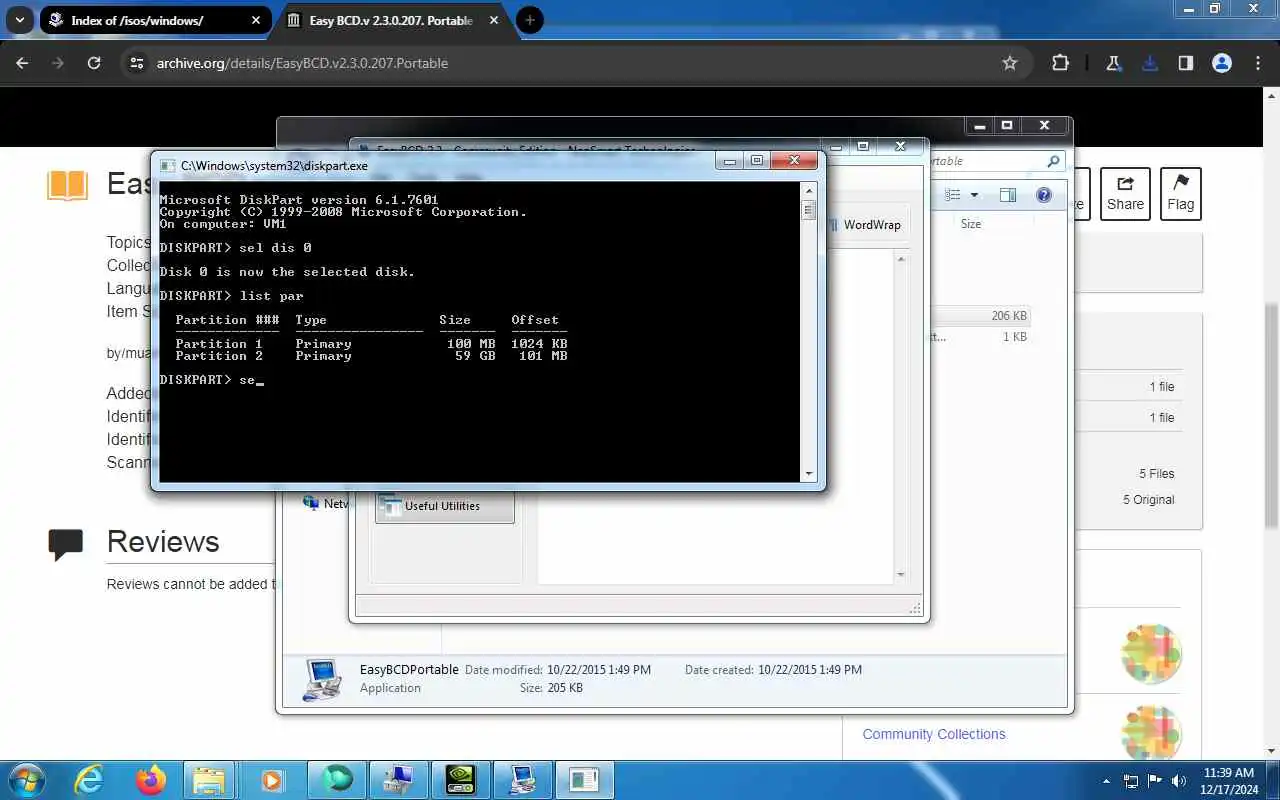The image size is (1280, 800).
Task: Click the diskpart.exe title bar icon
Action: (x=167, y=165)
